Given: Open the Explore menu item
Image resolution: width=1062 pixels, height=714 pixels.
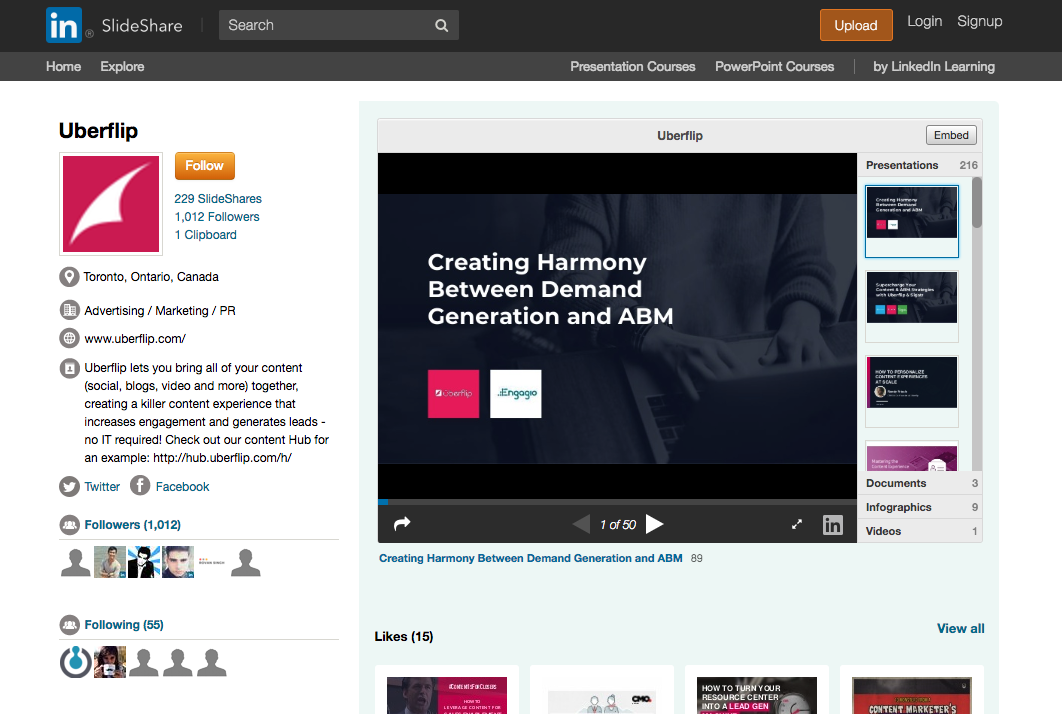Looking at the screenshot, I should click(123, 66).
